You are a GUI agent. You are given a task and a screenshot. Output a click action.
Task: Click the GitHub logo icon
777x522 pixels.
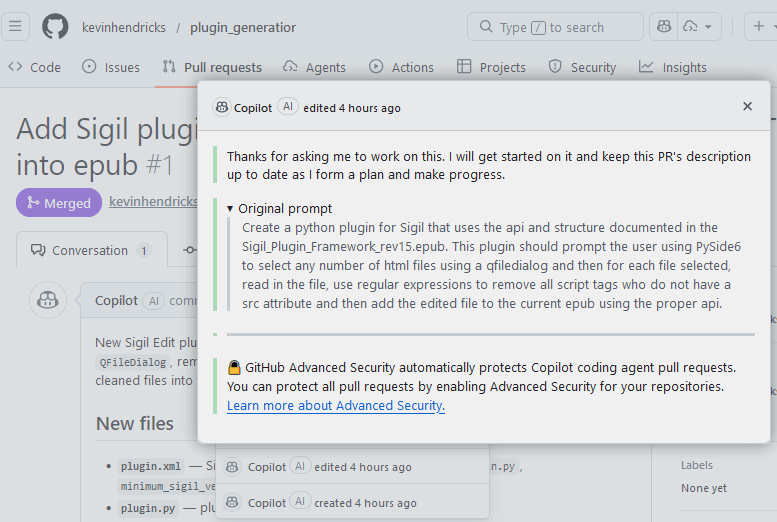tap(56, 27)
